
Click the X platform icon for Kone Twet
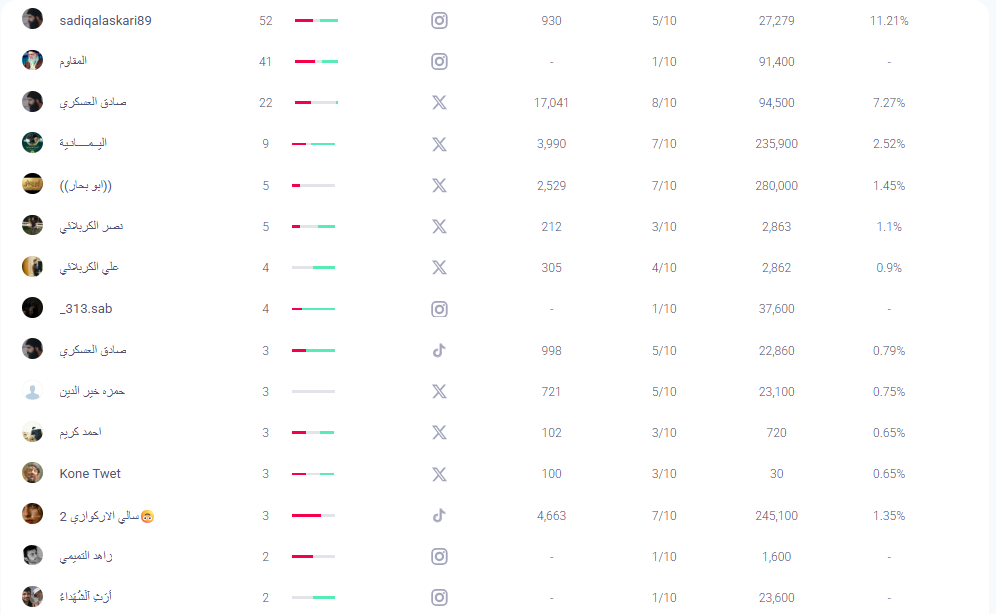(x=439, y=474)
